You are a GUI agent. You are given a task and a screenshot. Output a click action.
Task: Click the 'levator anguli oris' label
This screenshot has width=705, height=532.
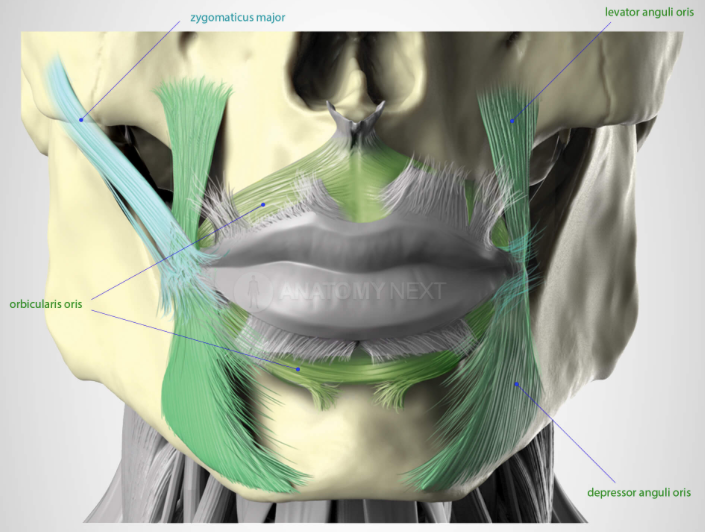[649, 12]
